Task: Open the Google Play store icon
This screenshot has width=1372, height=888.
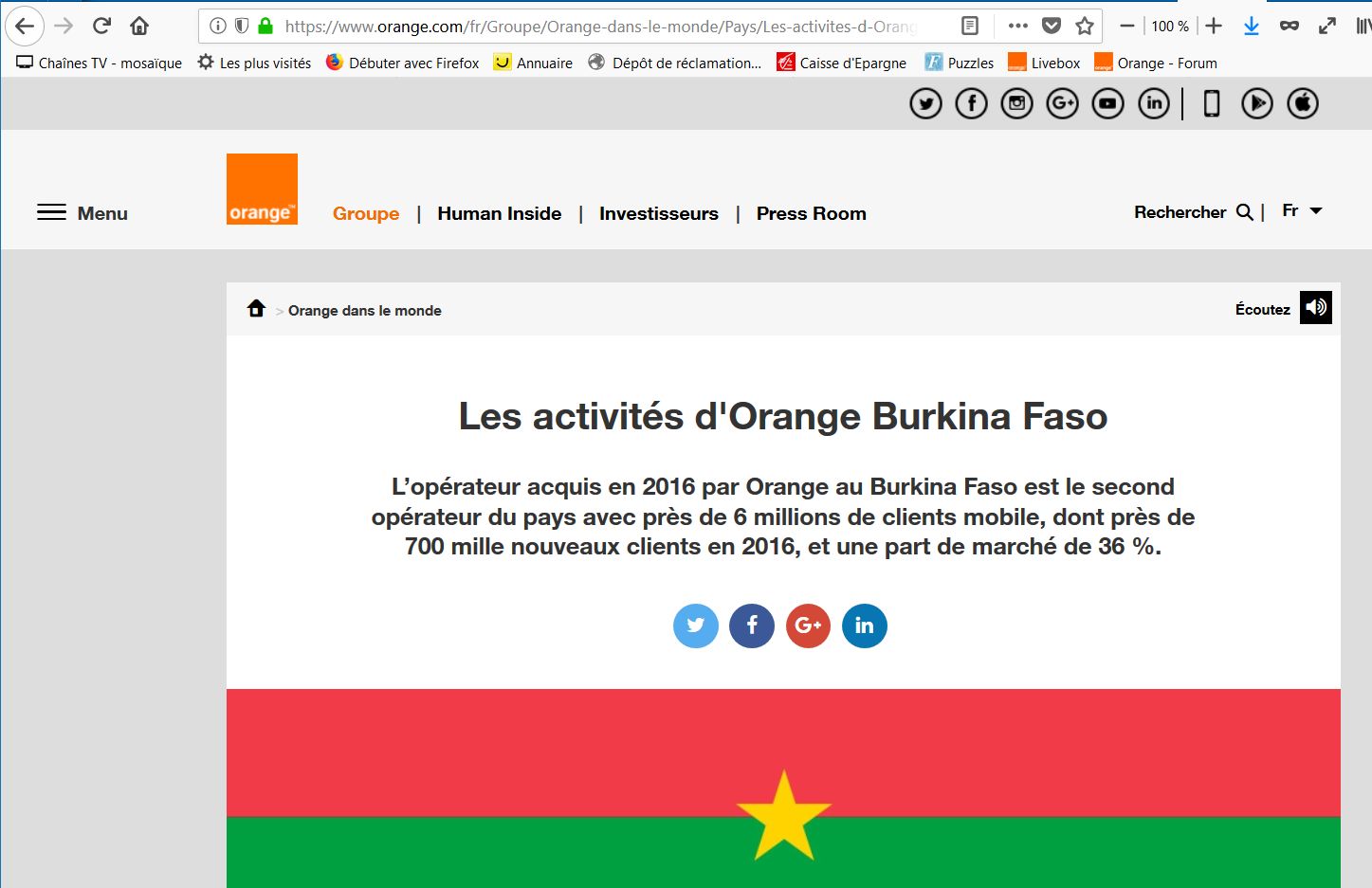Action: [x=1257, y=103]
